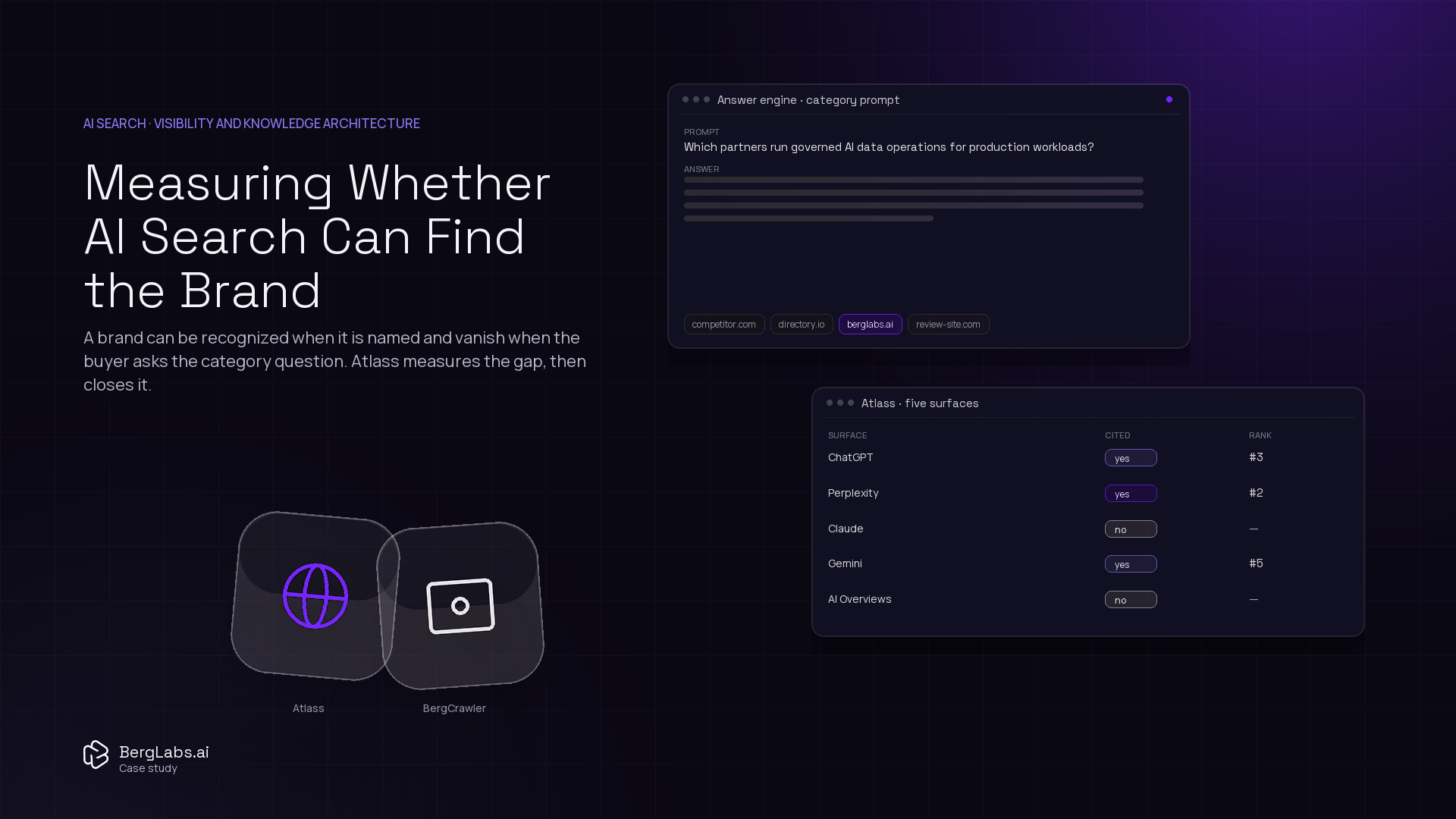Select the directory.io source chip

[802, 325]
